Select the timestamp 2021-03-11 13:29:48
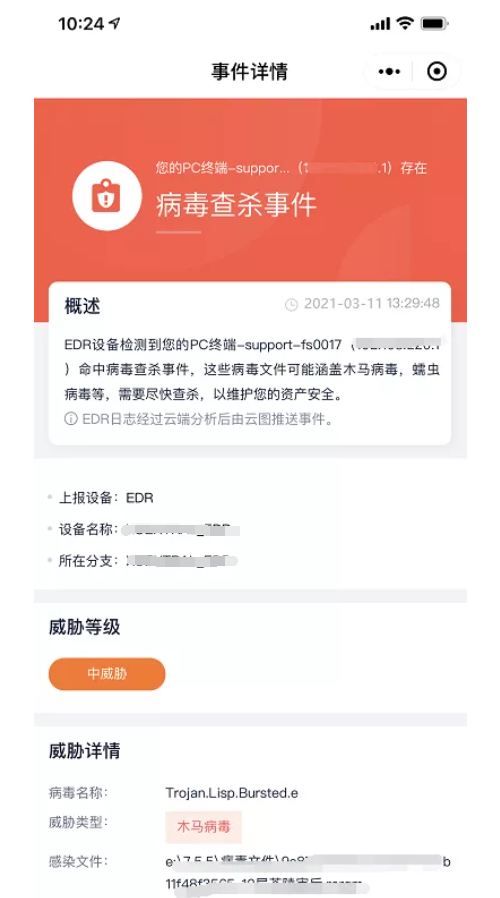 tap(372, 304)
